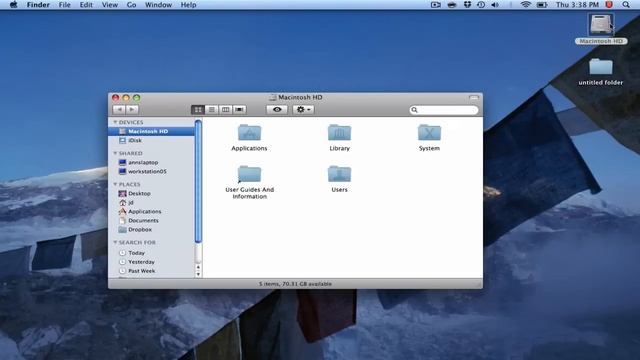Open the View menu
This screenshot has width=640, height=360.
(109, 5)
